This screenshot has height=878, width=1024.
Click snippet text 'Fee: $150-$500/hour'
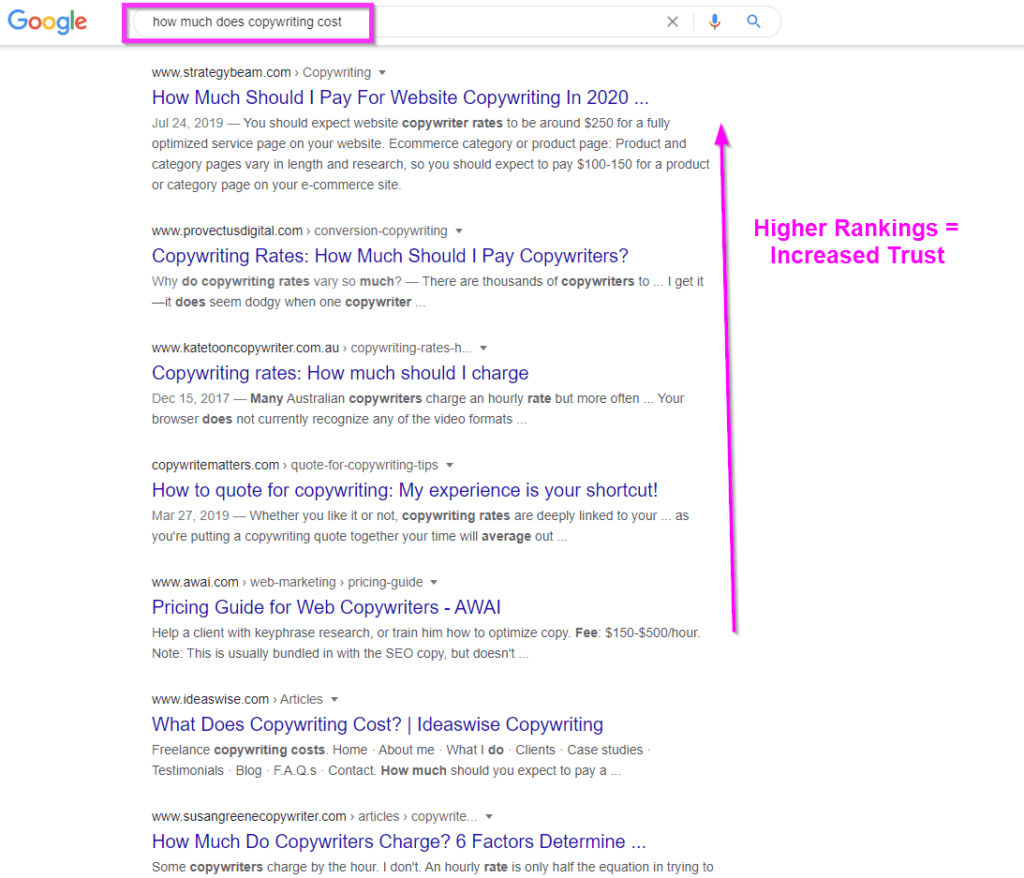(x=637, y=633)
